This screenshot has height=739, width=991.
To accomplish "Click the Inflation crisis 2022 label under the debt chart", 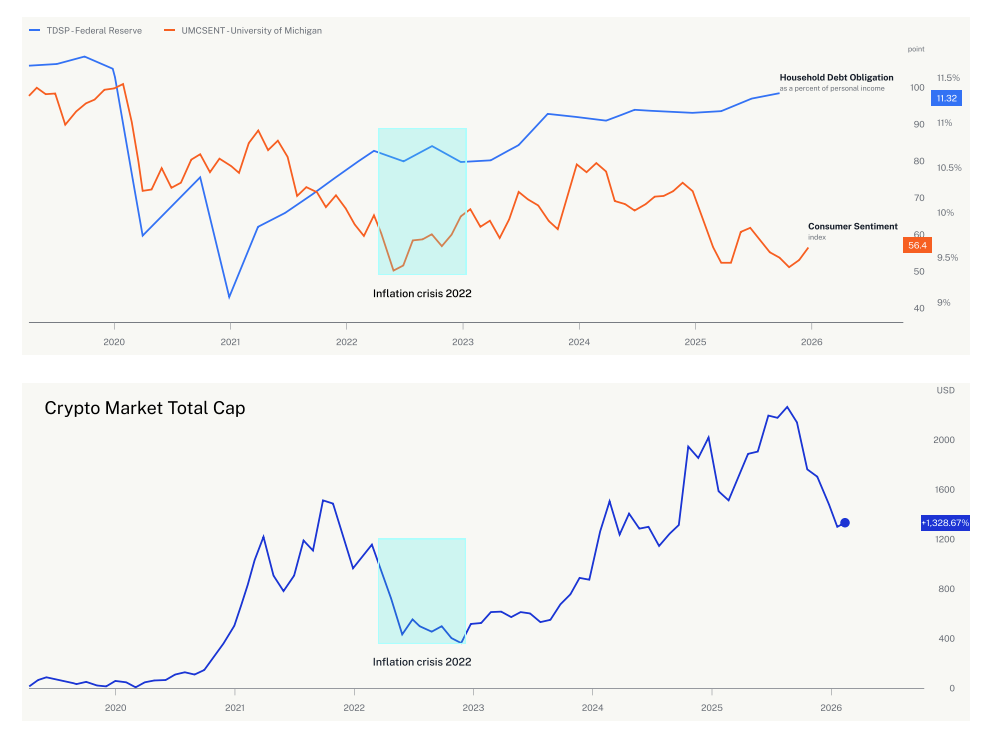I will point(422,294).
